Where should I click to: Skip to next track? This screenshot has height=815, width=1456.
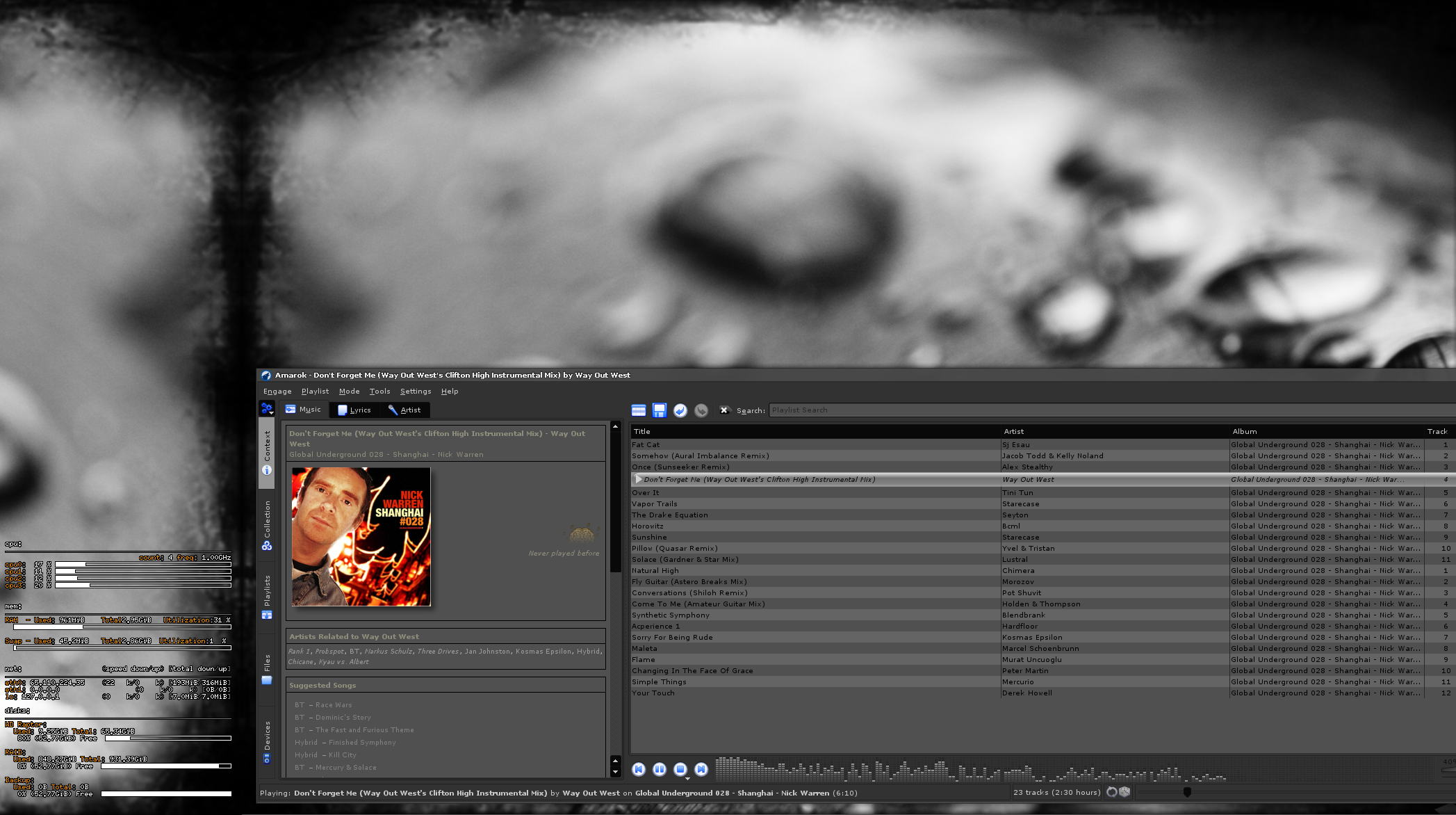tap(701, 769)
